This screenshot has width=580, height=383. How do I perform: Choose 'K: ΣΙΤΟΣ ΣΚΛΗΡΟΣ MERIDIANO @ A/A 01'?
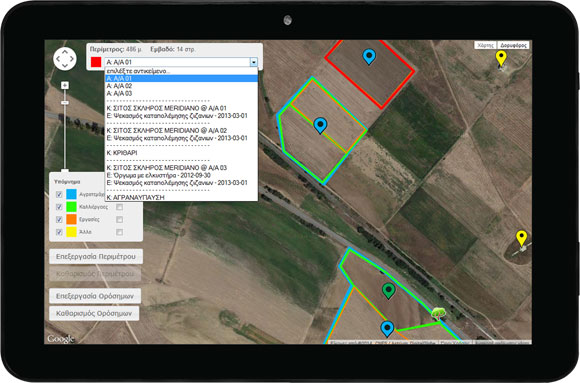click(x=181, y=108)
